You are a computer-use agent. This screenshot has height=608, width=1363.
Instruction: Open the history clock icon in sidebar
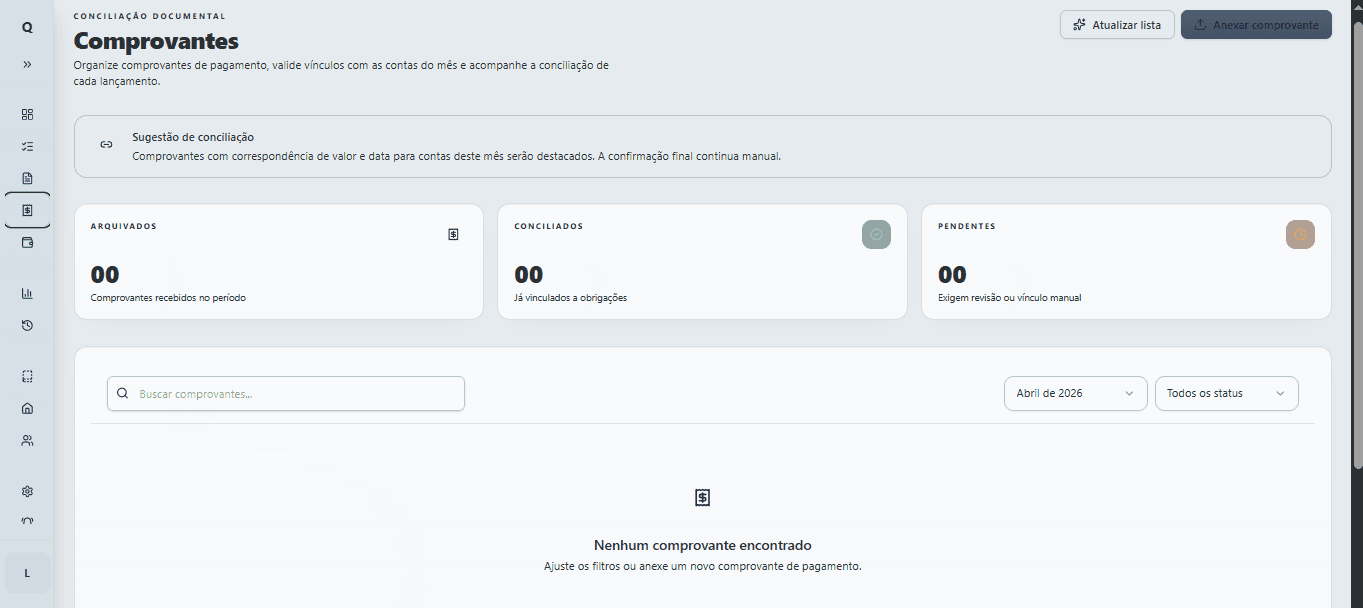[27, 325]
